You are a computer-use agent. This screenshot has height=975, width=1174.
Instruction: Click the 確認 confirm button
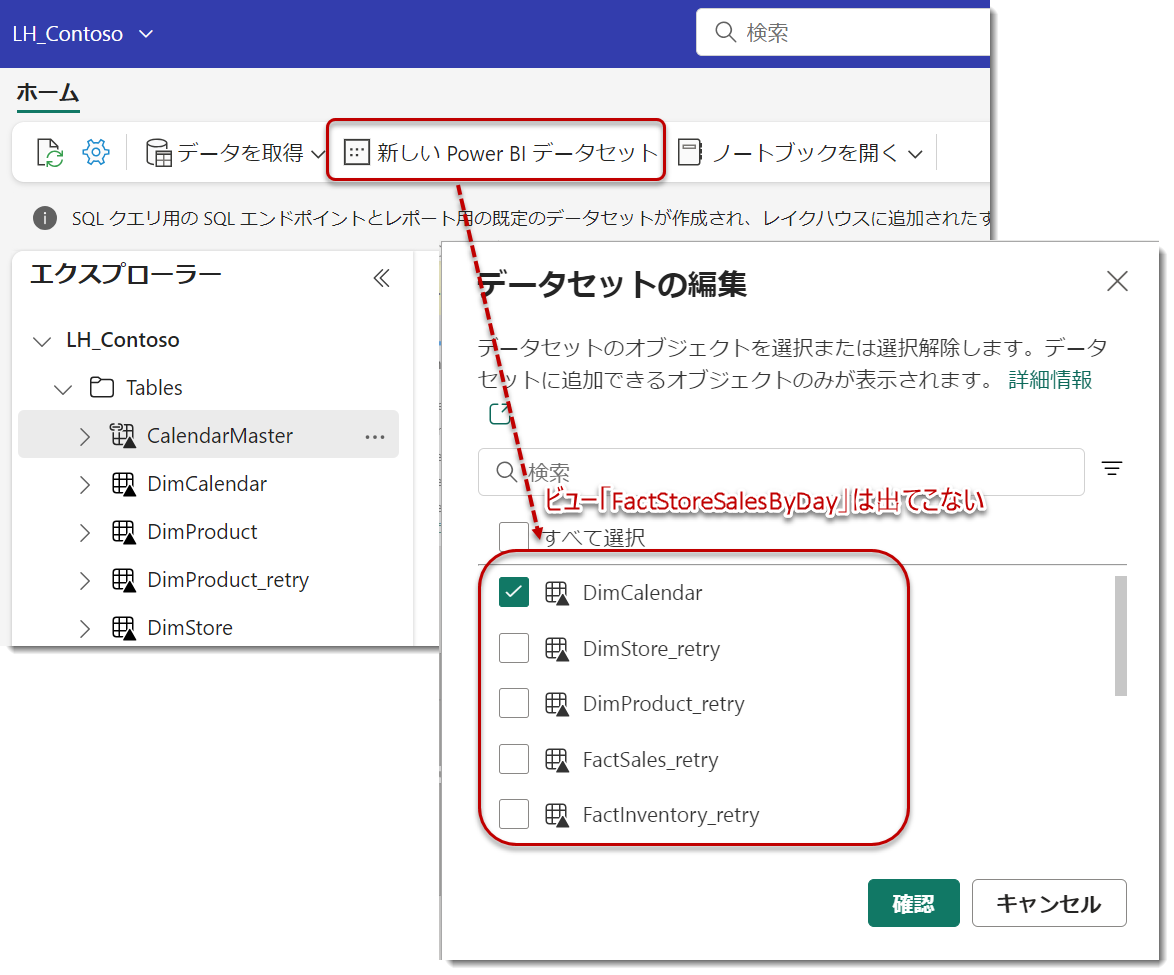point(913,903)
